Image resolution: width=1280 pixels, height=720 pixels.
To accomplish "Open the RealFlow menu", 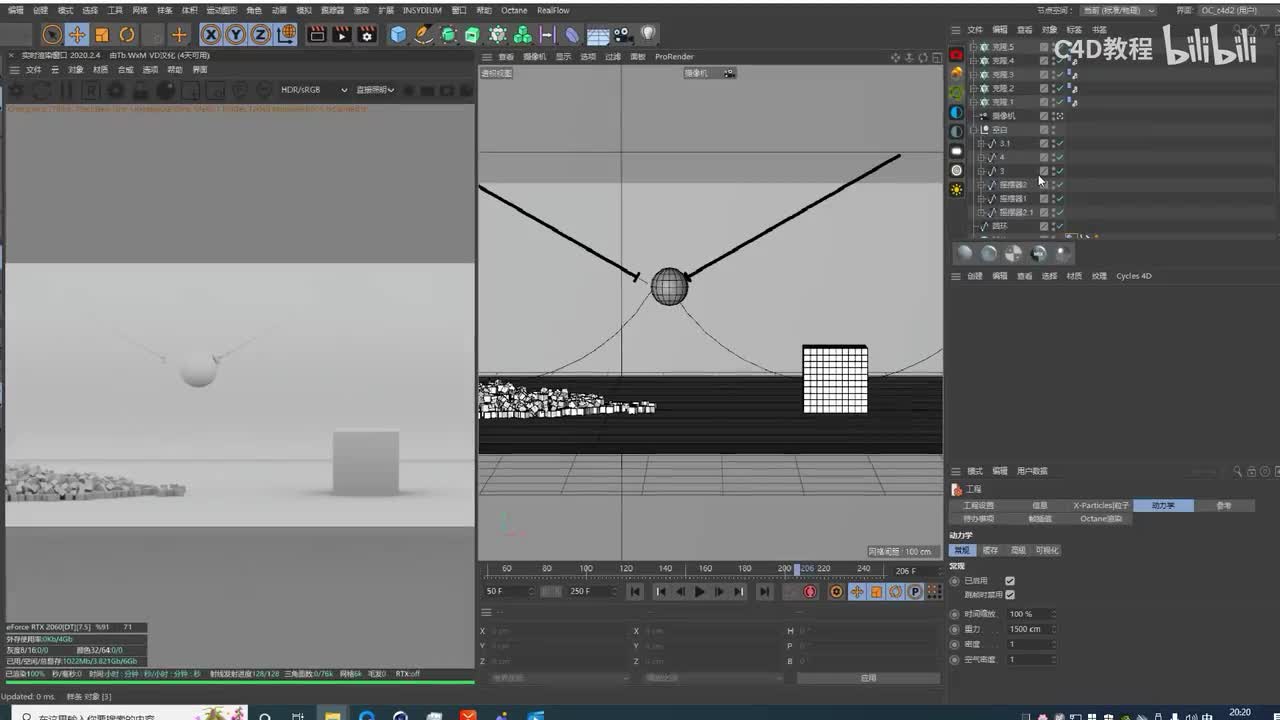I will tap(553, 10).
